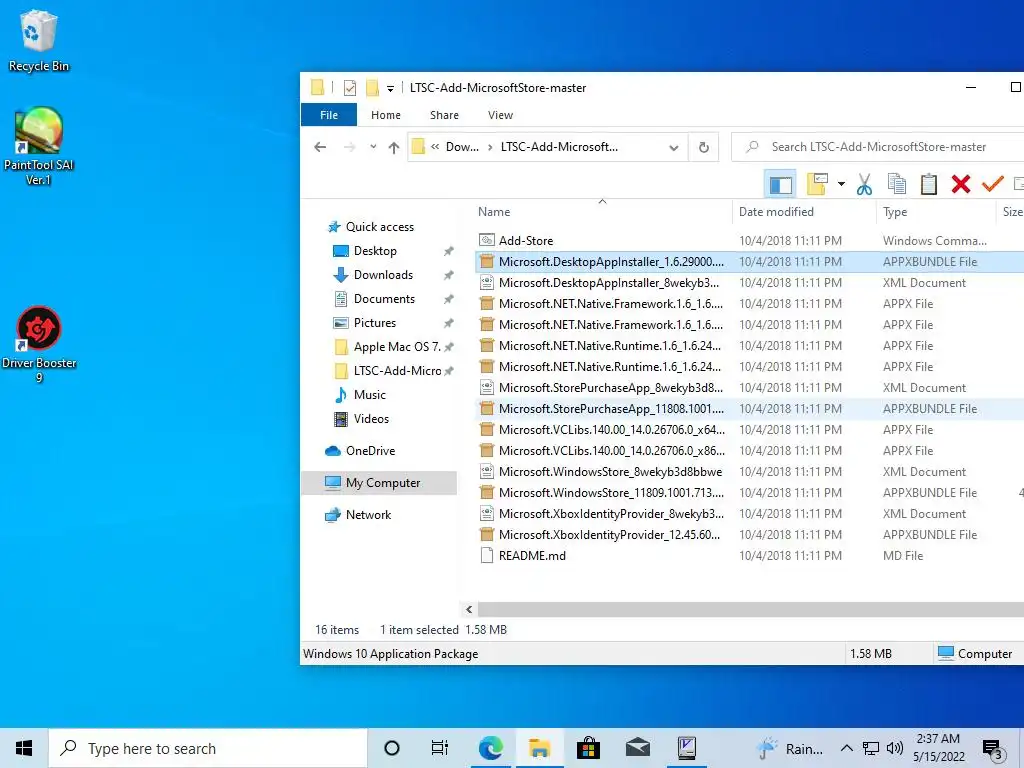The width and height of the screenshot is (1024, 768).
Task: Open Task View on taskbar
Action: click(x=440, y=748)
